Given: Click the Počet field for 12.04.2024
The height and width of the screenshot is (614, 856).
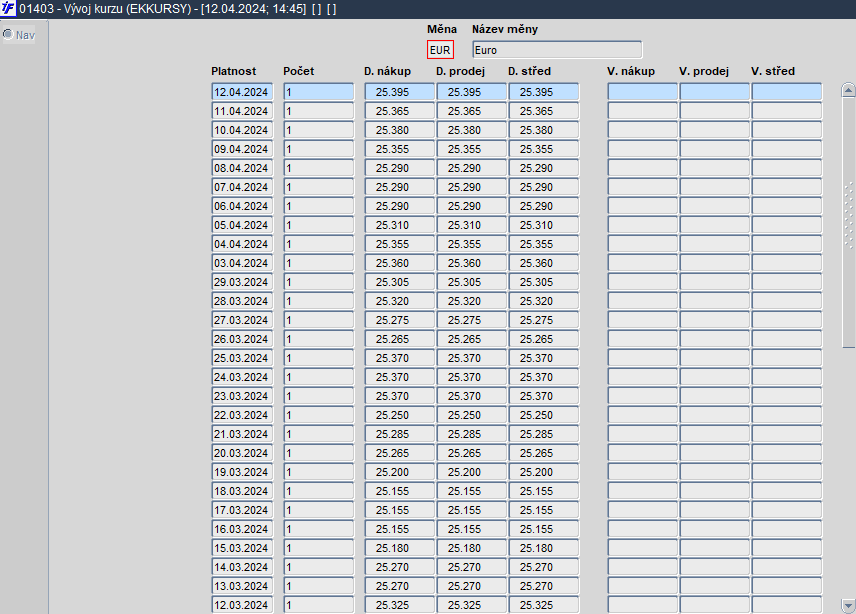Looking at the screenshot, I should pos(319,92).
